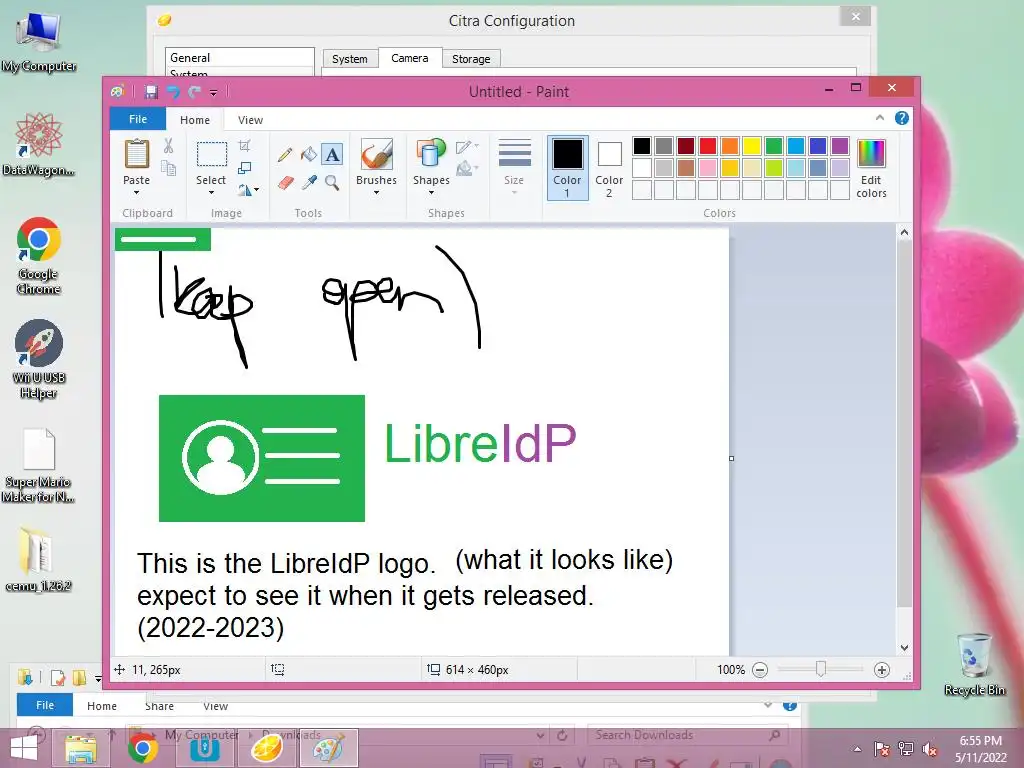
Task: Open the Paint File menu
Action: tap(138, 119)
